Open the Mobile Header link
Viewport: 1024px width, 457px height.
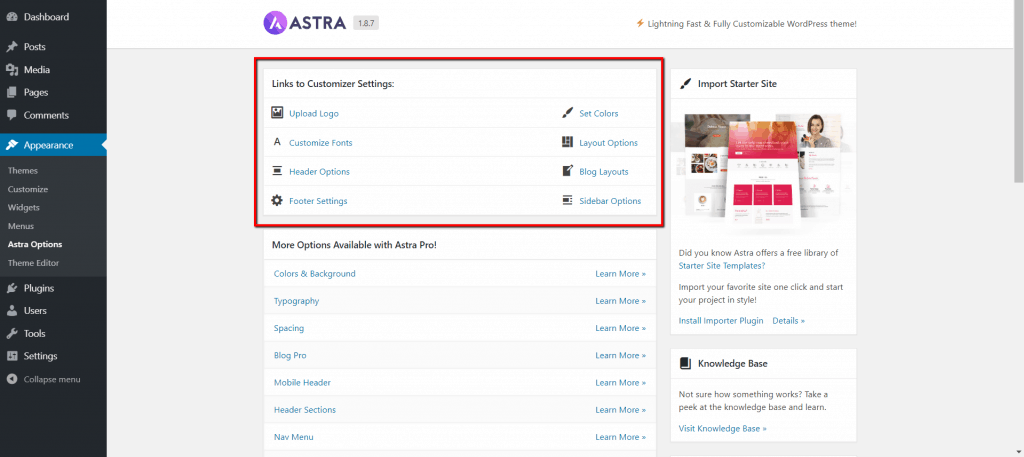(x=302, y=383)
